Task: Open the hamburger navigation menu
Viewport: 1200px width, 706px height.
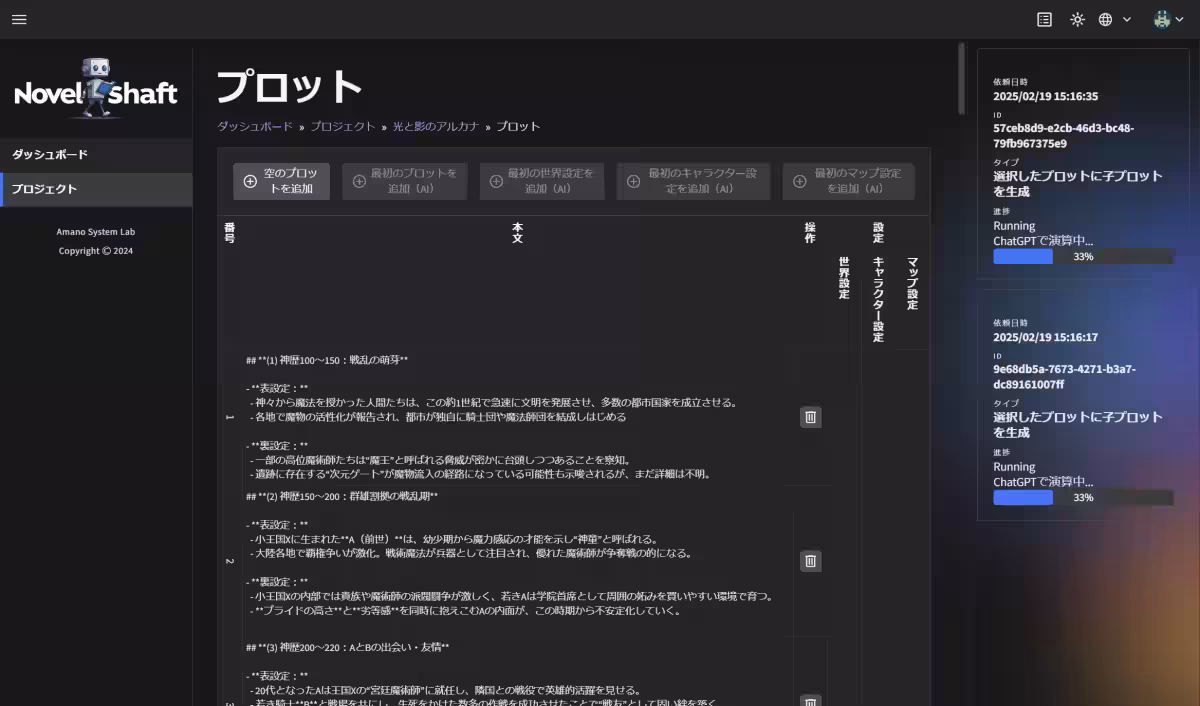Action: point(18,19)
